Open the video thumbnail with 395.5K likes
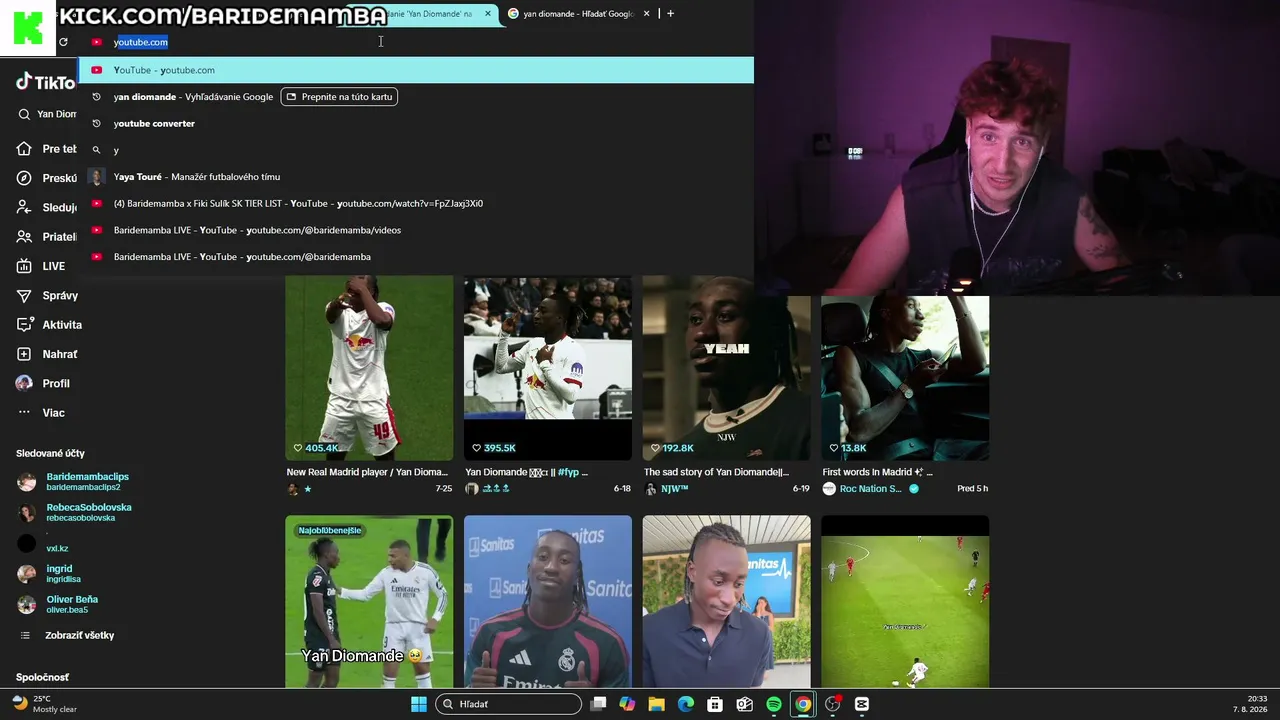The image size is (1280, 720). tap(548, 368)
